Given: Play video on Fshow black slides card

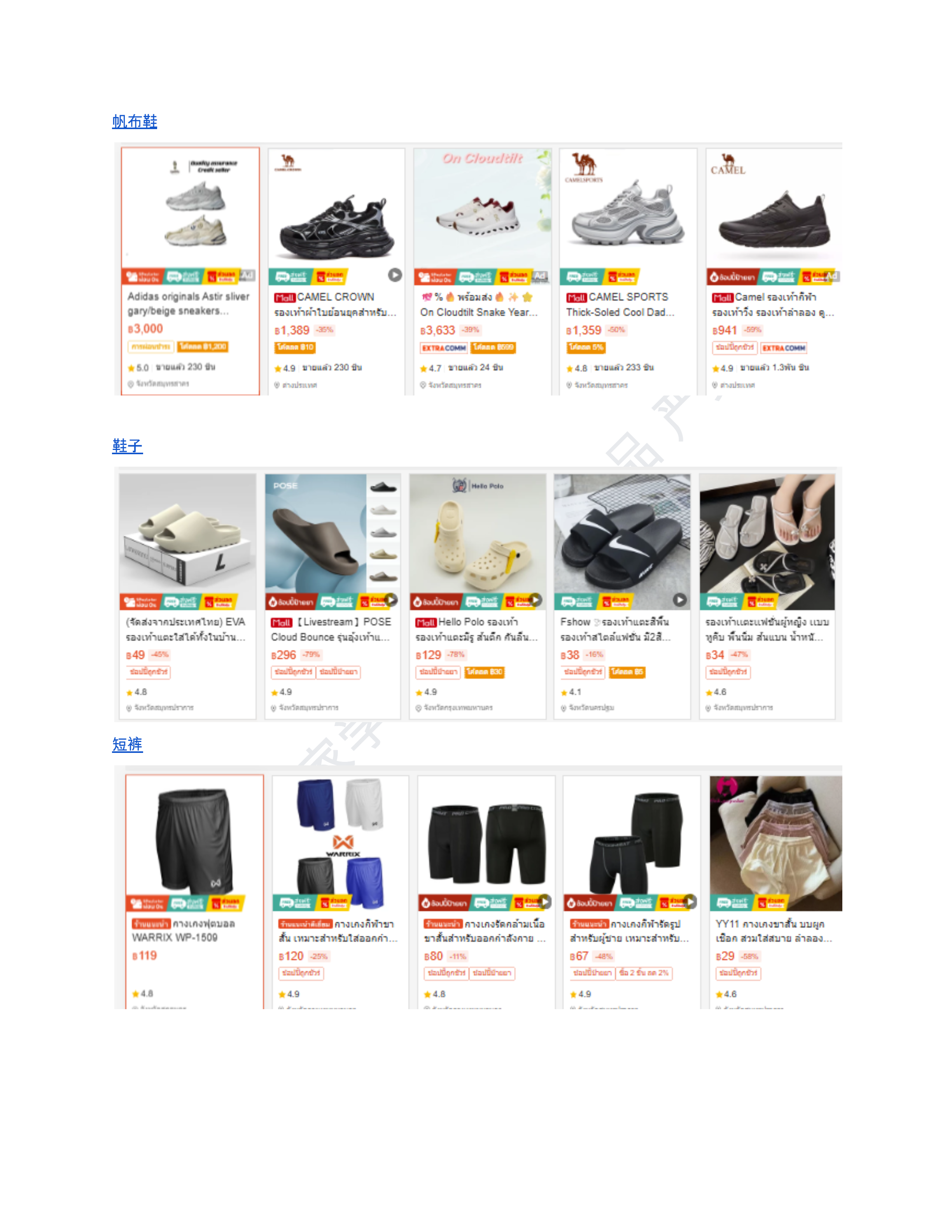Looking at the screenshot, I should point(680,600).
